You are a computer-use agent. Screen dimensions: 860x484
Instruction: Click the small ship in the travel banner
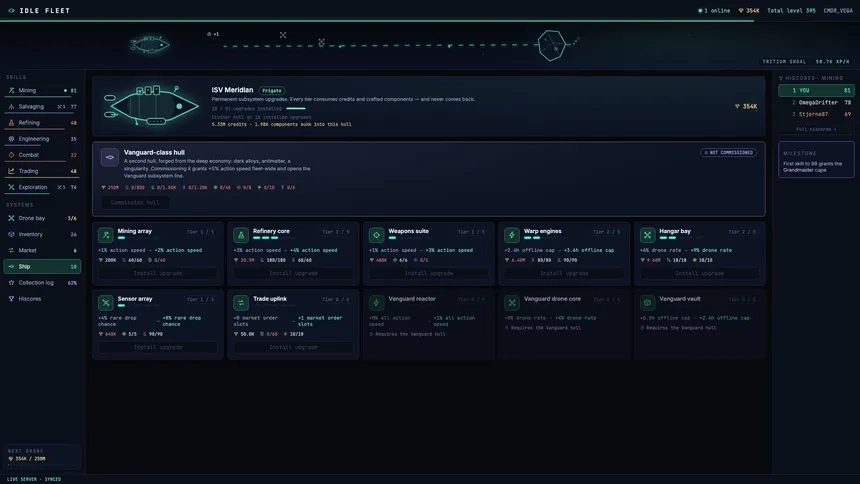pyautogui.click(x=149, y=44)
